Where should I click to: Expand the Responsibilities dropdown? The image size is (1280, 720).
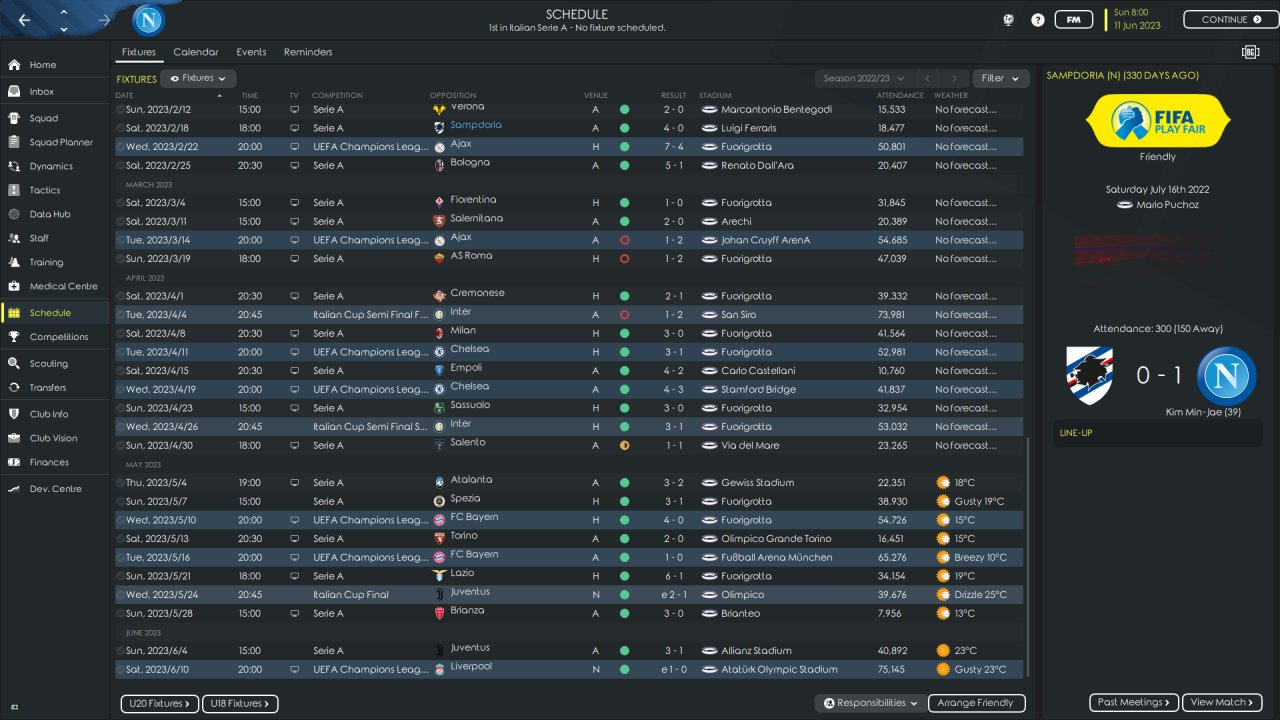pyautogui.click(x=870, y=703)
